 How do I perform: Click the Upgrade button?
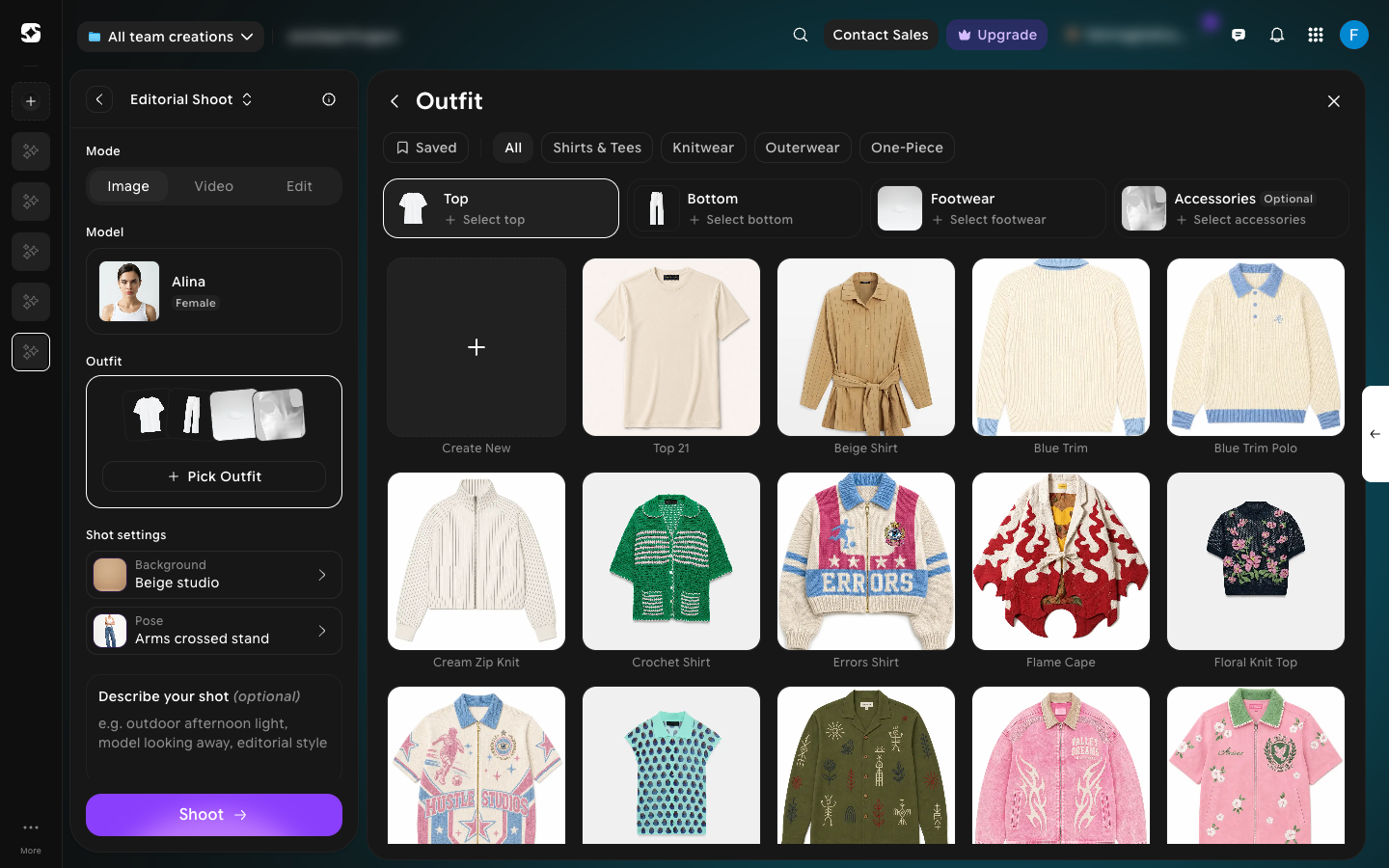(996, 35)
